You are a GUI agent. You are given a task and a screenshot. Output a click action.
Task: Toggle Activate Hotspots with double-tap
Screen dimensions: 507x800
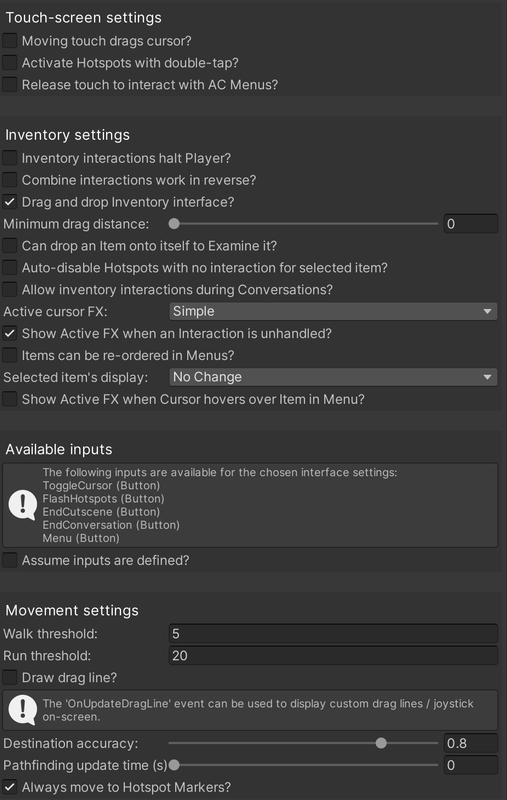[10, 63]
